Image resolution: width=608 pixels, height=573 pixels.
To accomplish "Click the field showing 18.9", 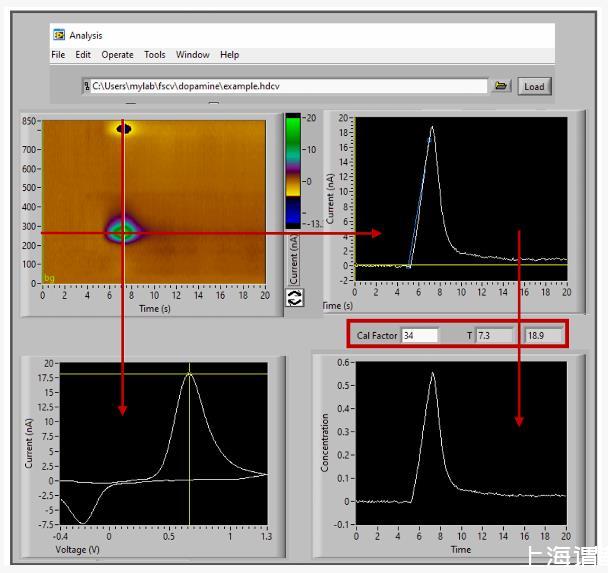I will (545, 335).
